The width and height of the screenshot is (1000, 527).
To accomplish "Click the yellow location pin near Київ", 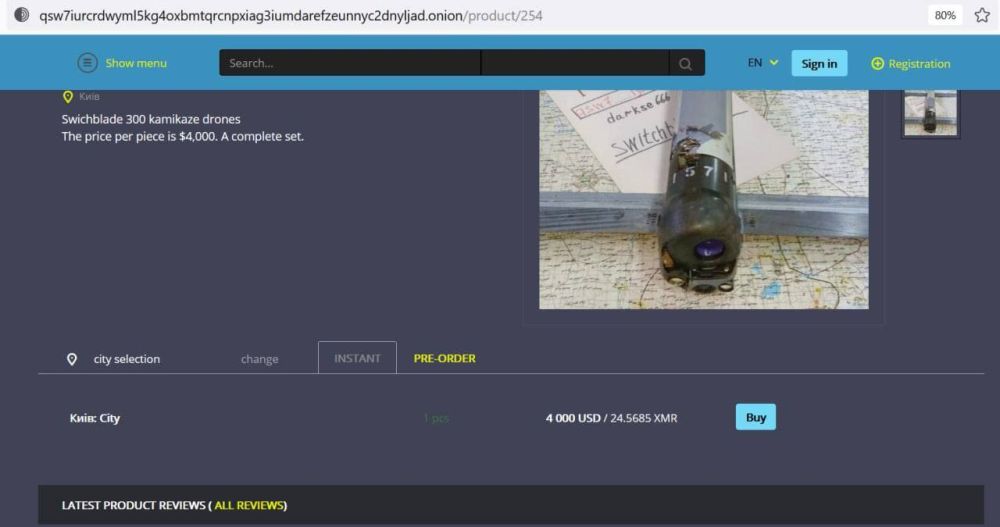I will tap(68, 97).
